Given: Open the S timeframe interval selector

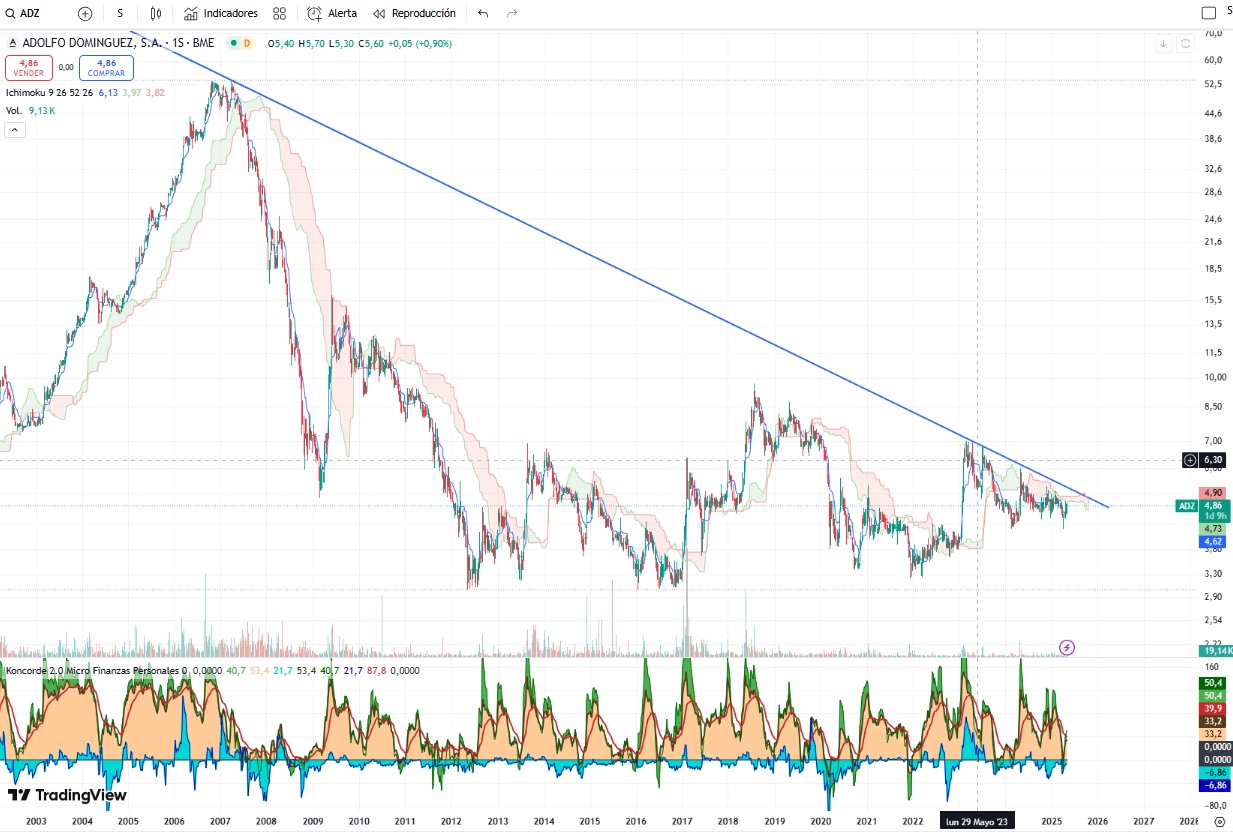Looking at the screenshot, I should (x=120, y=13).
